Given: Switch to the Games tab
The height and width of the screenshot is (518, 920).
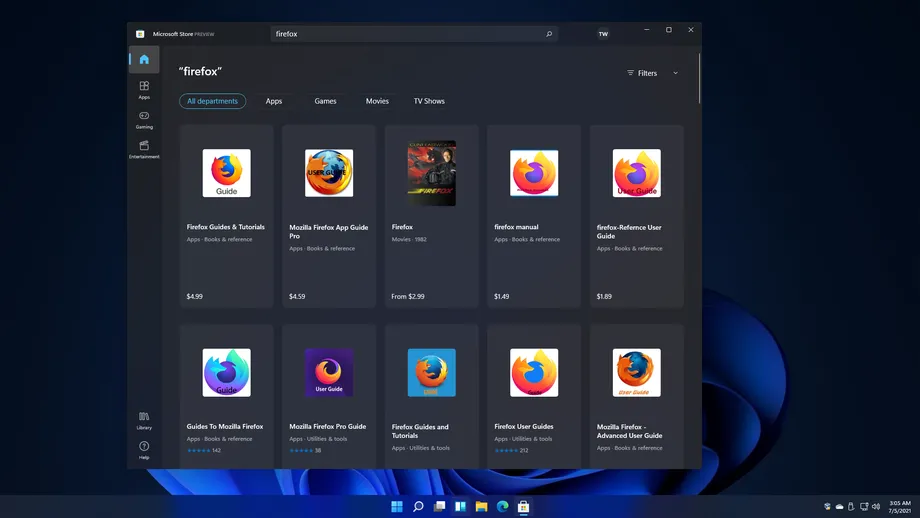Looking at the screenshot, I should pyautogui.click(x=325, y=101).
